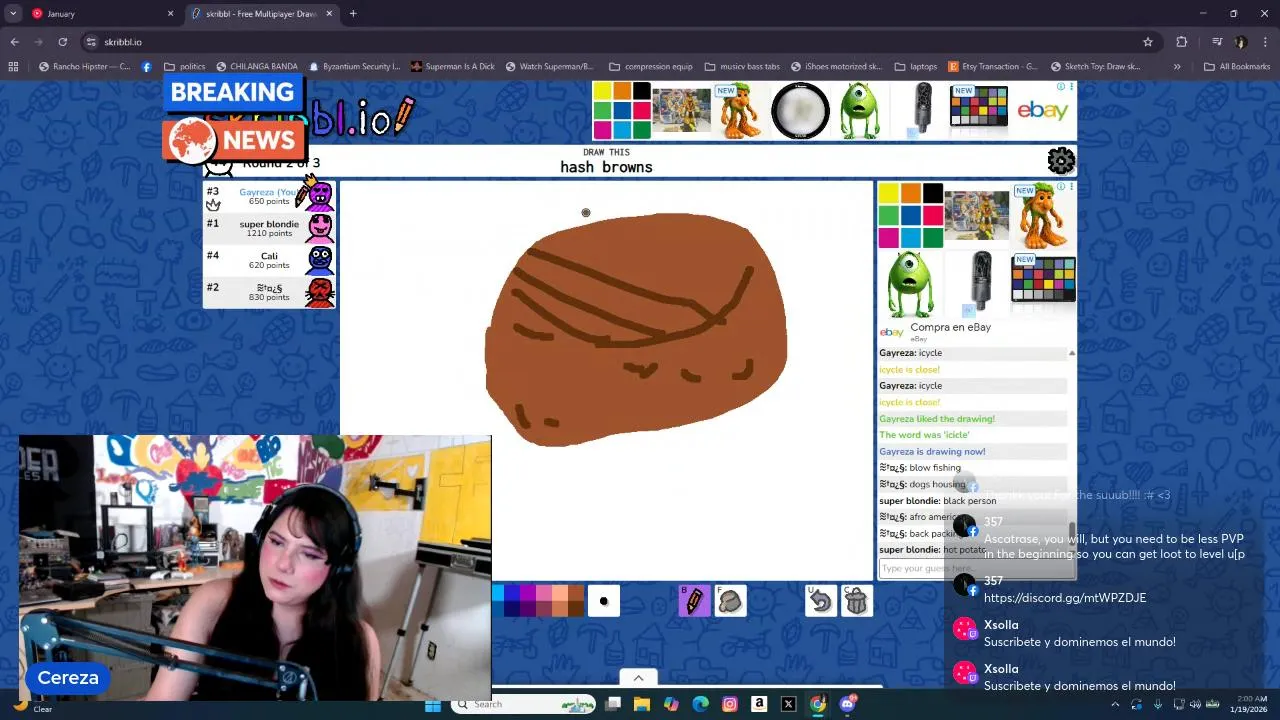Open the tab search dropdown chevron
The image size is (1280, 720).
pyautogui.click(x=13, y=14)
